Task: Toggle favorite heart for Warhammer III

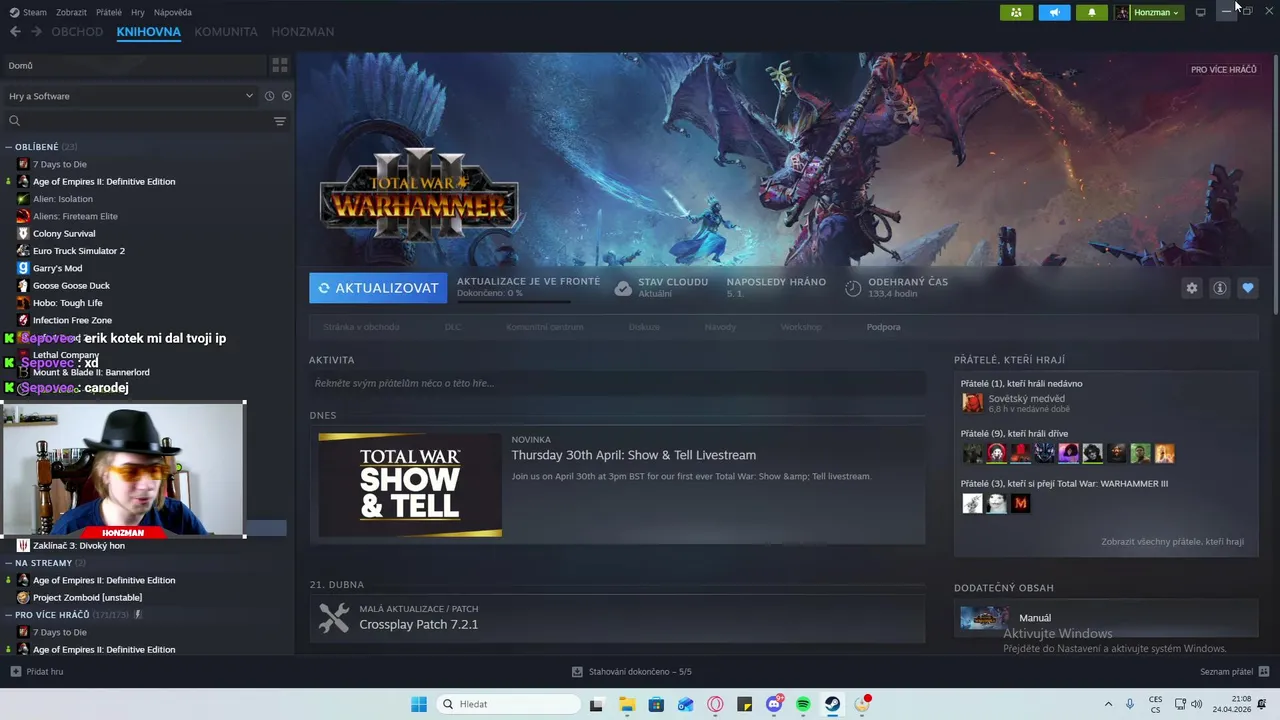Action: [x=1248, y=288]
